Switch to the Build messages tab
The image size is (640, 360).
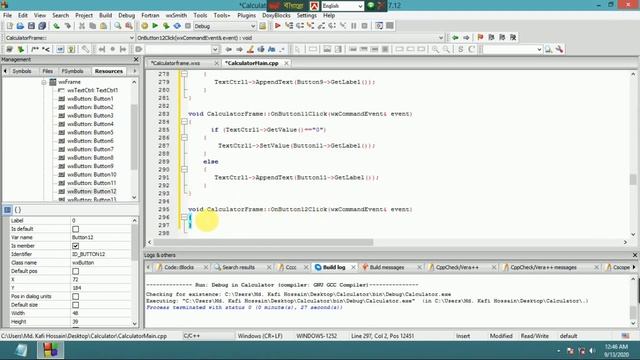387,267
